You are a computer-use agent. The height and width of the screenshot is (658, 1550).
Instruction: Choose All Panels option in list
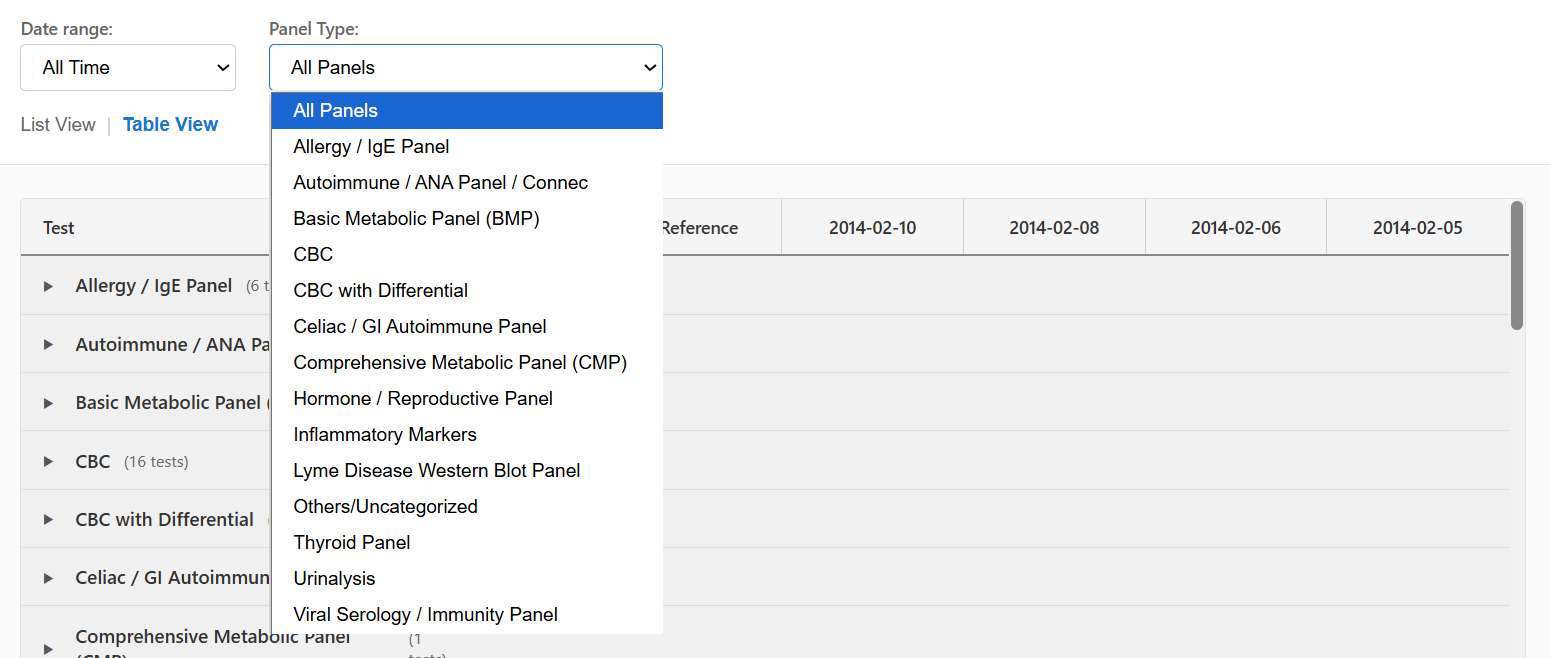pyautogui.click(x=466, y=111)
